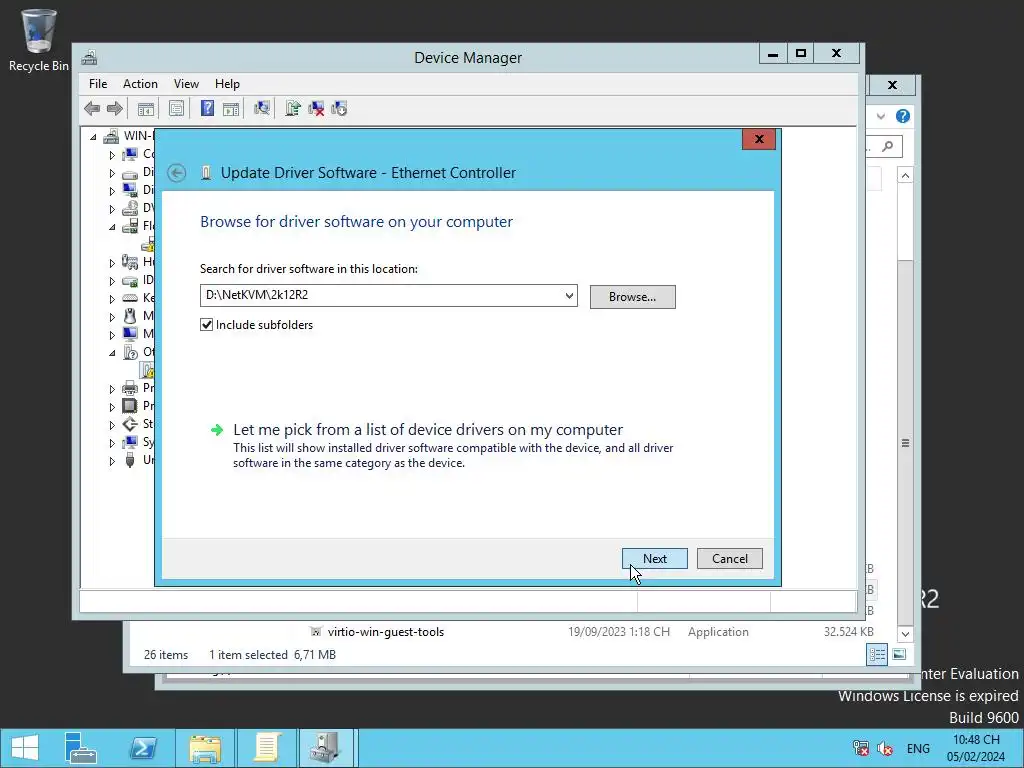Select the USB plug icon tree node 'Un'
1024x768 pixels.
(x=131, y=460)
